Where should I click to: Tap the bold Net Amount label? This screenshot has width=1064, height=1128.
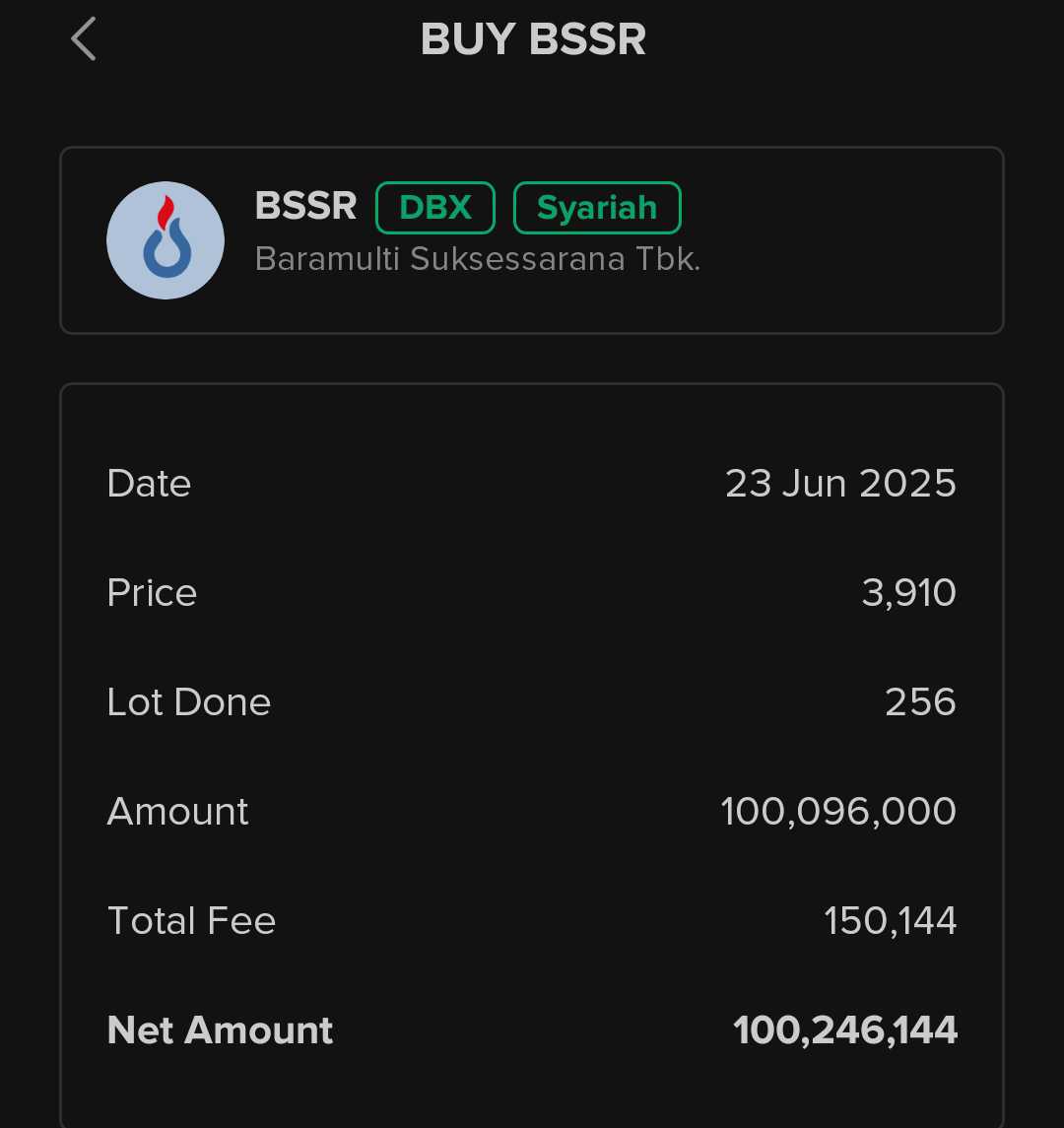220,1030
